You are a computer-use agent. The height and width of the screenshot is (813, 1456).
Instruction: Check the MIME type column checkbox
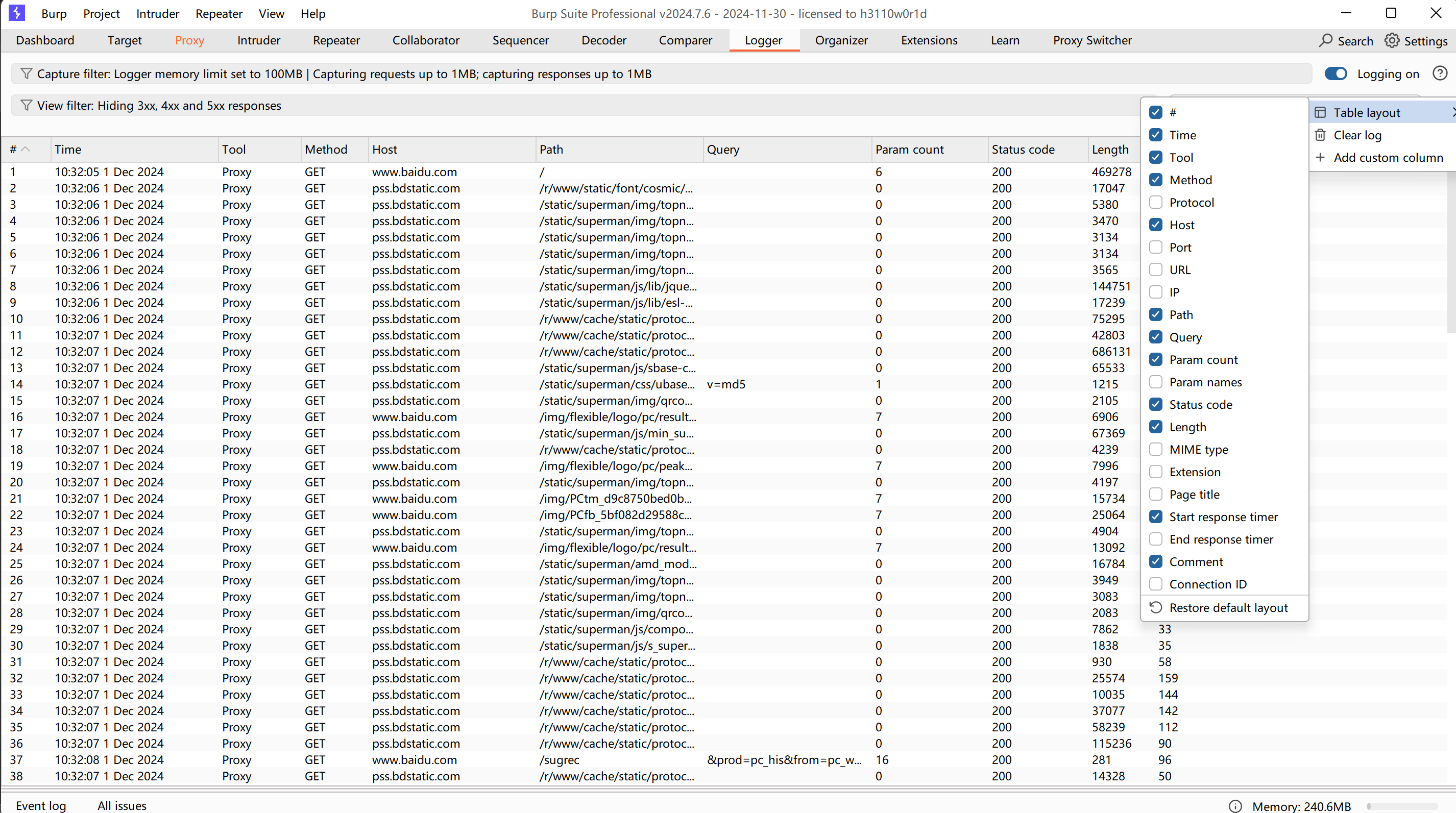1156,450
